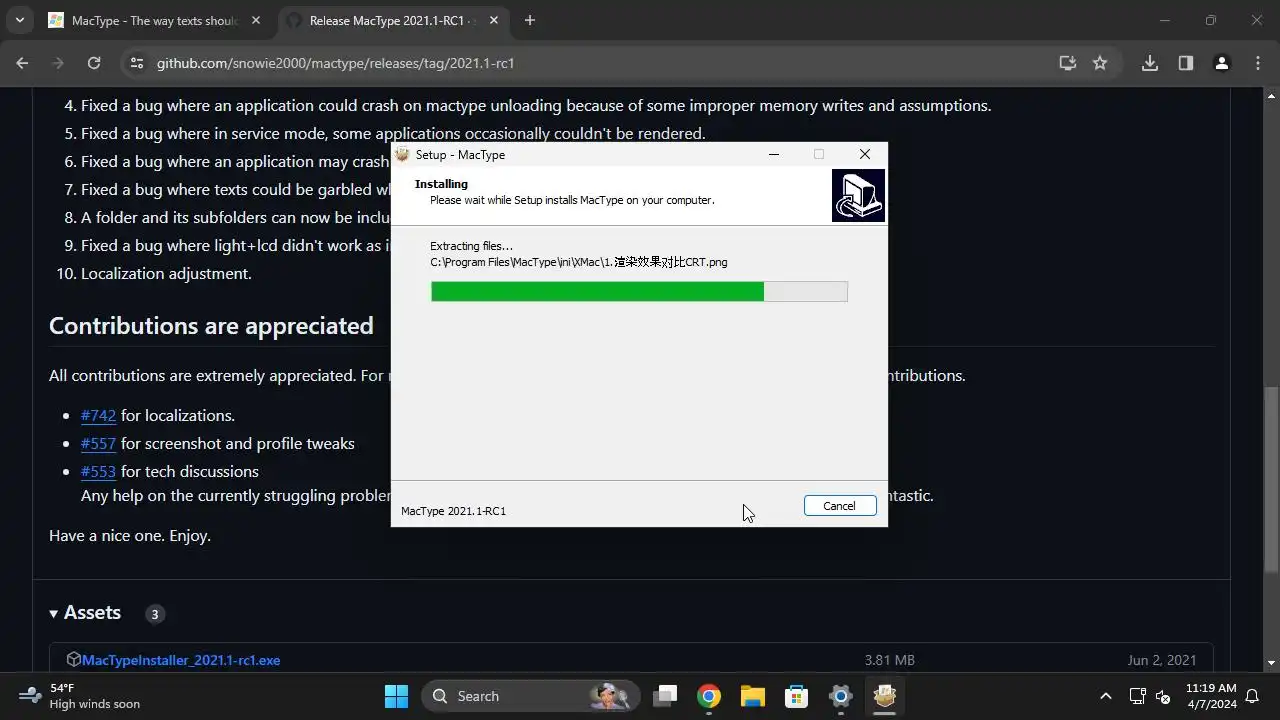
Task: Open the Windows Start menu
Action: 396,696
